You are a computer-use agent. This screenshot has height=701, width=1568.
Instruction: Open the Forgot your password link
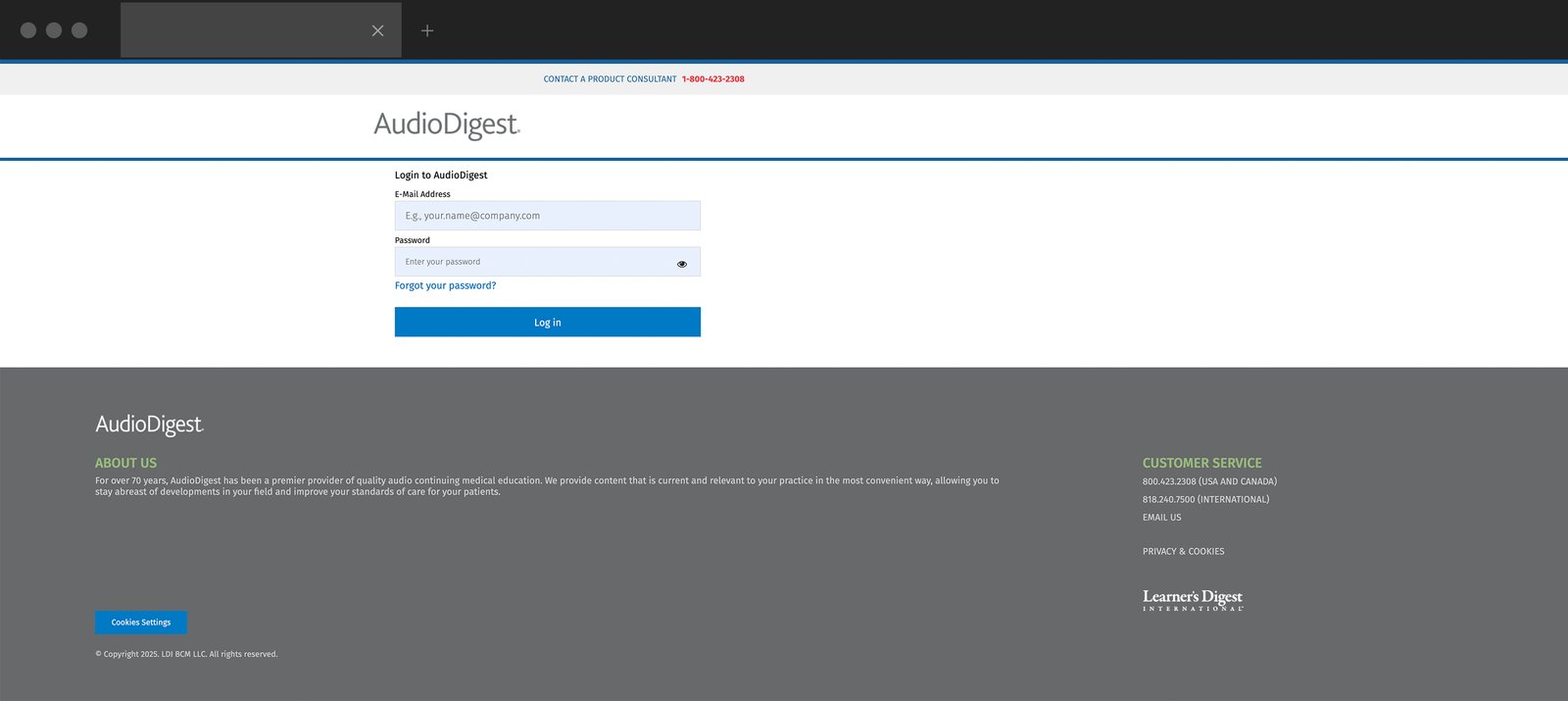[445, 286]
